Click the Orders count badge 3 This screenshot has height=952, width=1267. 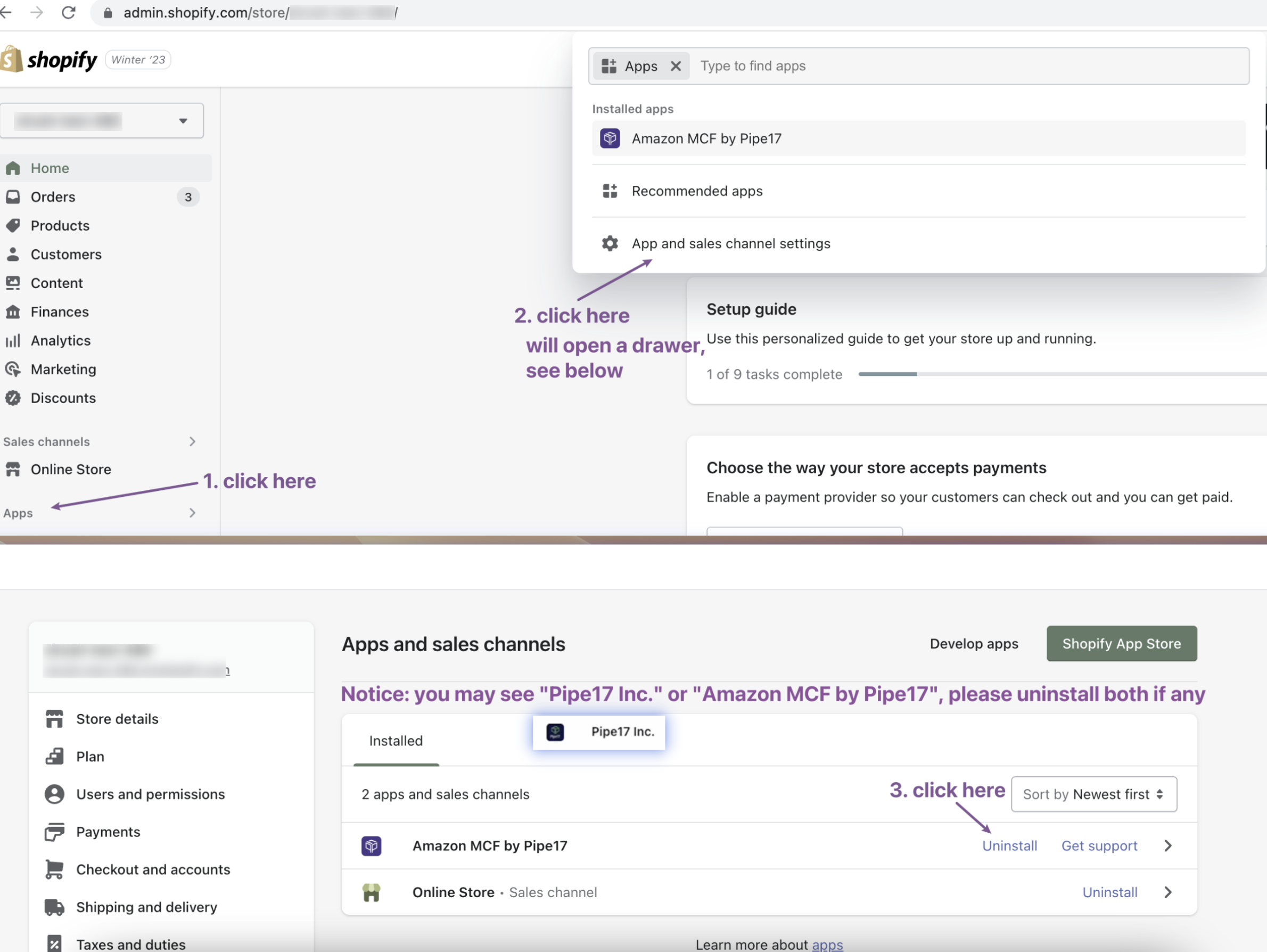[188, 197]
